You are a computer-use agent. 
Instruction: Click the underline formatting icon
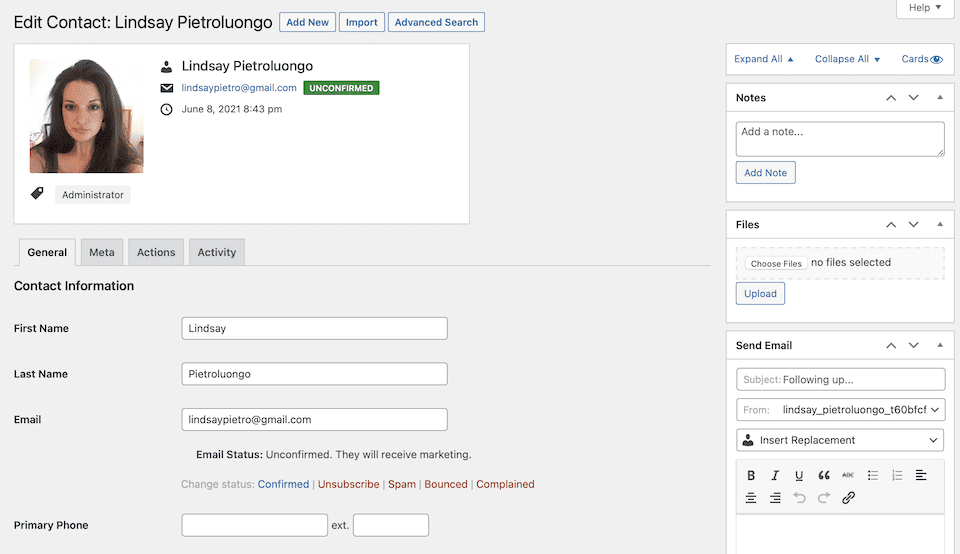[799, 476]
